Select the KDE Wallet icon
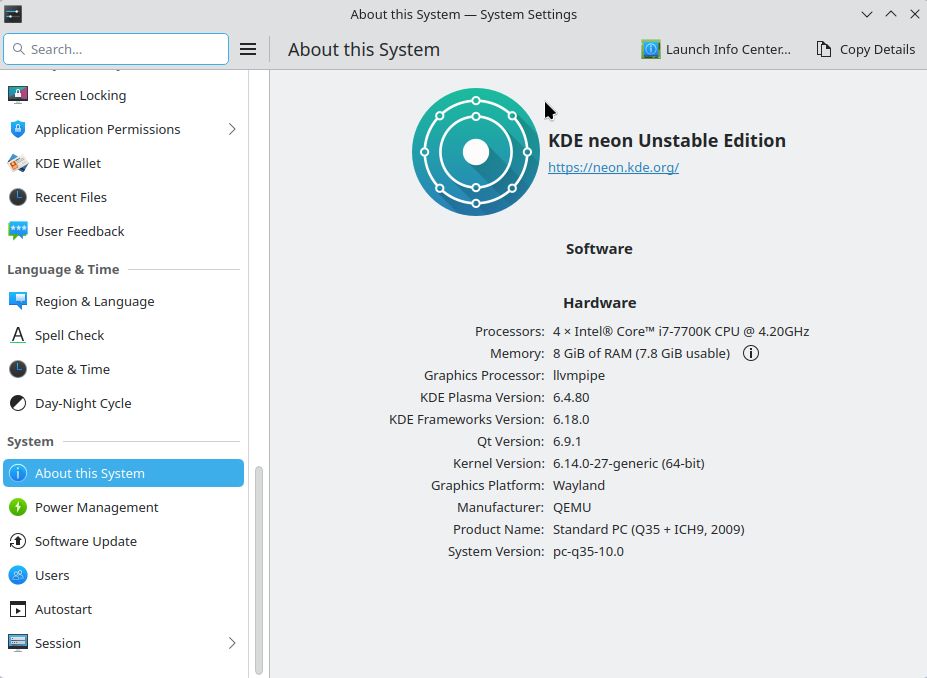This screenshot has height=678, width=927. pos(18,163)
